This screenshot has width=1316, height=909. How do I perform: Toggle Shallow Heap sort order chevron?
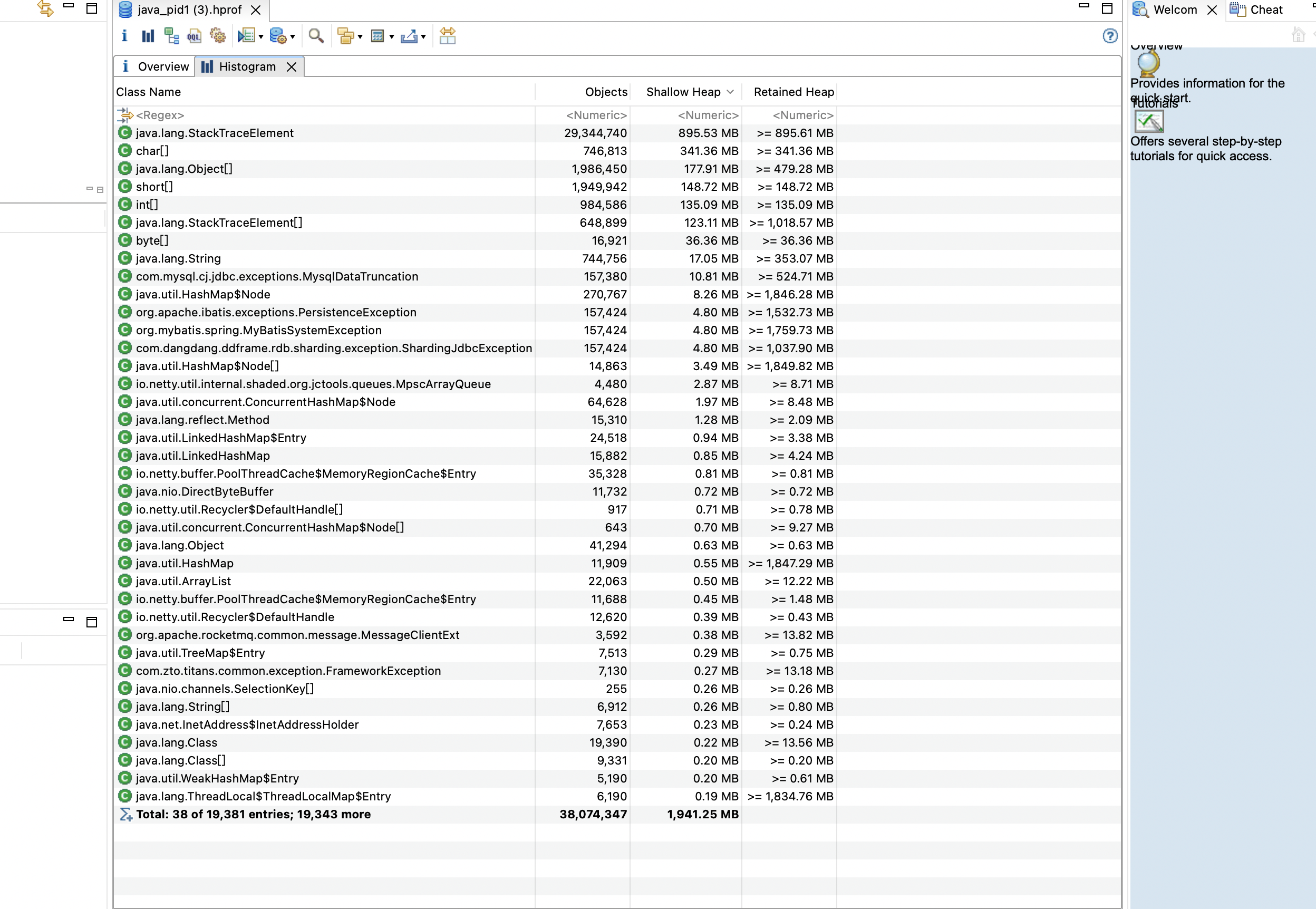coord(730,92)
